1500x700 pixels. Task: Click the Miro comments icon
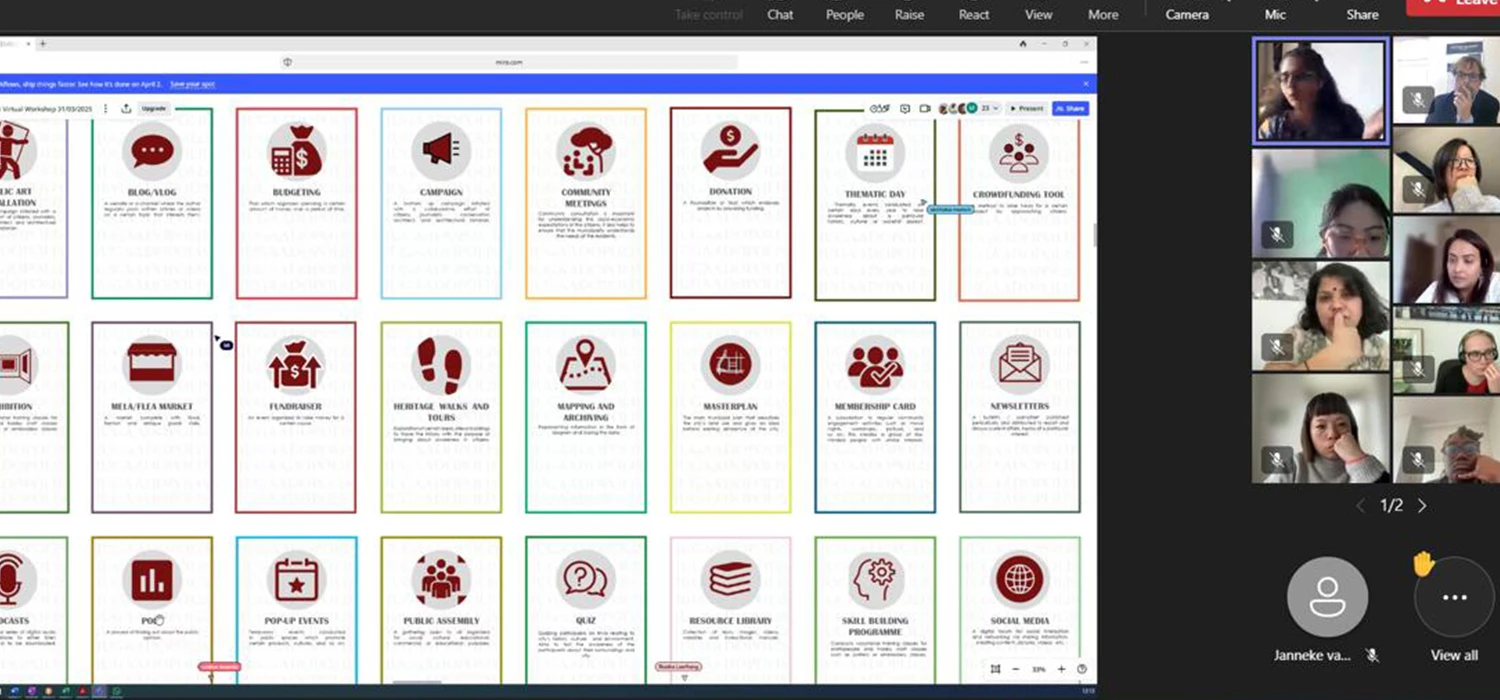coord(905,108)
